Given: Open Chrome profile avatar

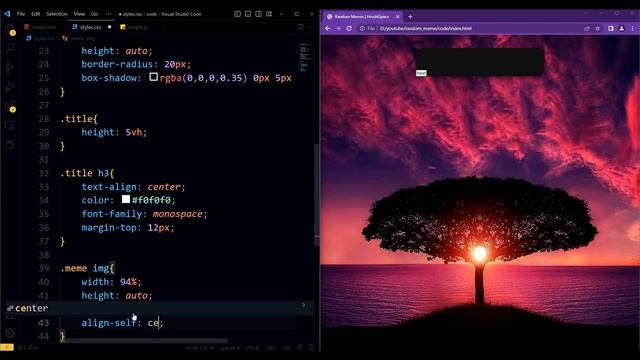Looking at the screenshot, I should coord(622,29).
